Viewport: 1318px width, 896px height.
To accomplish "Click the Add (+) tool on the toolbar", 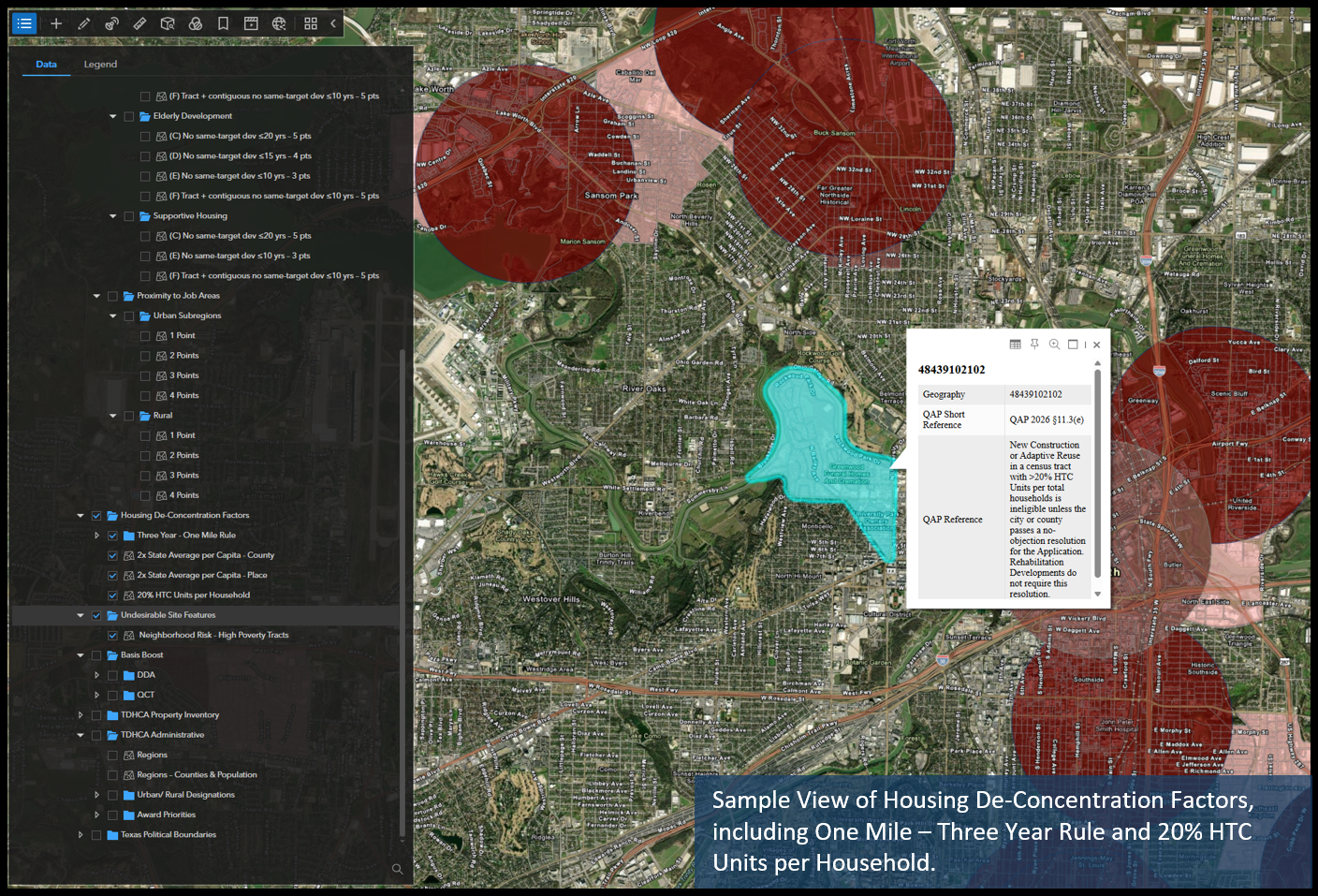I will (56, 23).
